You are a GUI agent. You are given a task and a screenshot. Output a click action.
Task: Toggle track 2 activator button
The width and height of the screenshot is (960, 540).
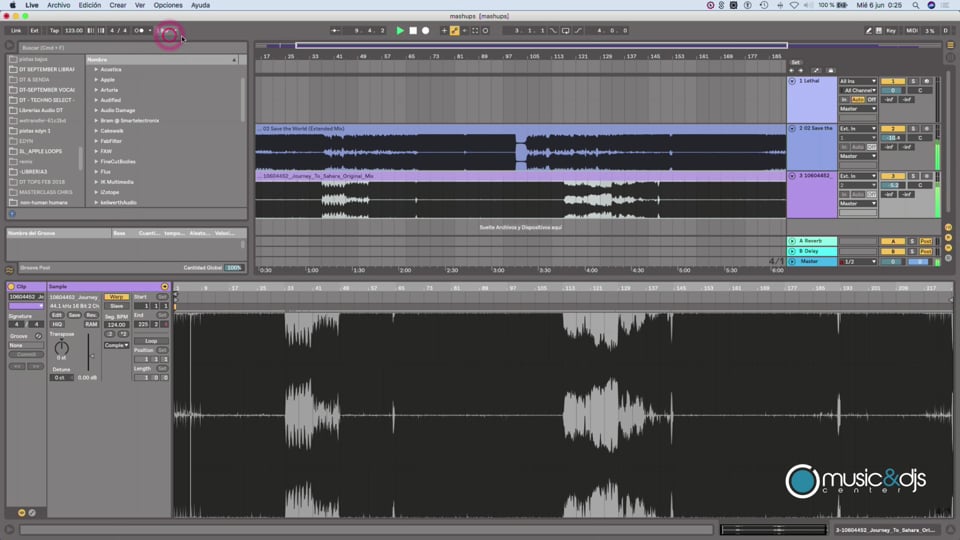[893, 129]
